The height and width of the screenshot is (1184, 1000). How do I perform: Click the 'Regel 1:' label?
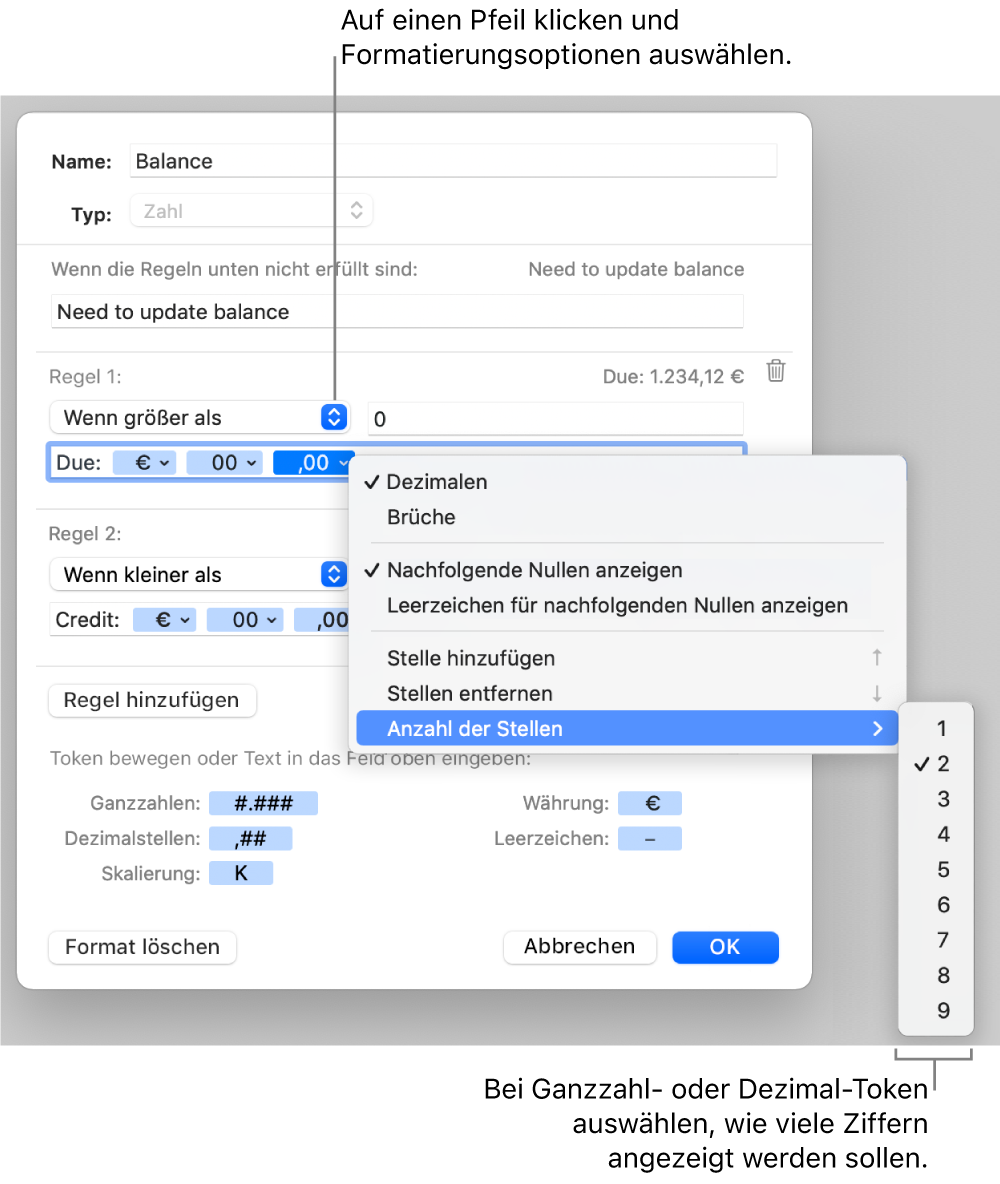click(x=85, y=376)
